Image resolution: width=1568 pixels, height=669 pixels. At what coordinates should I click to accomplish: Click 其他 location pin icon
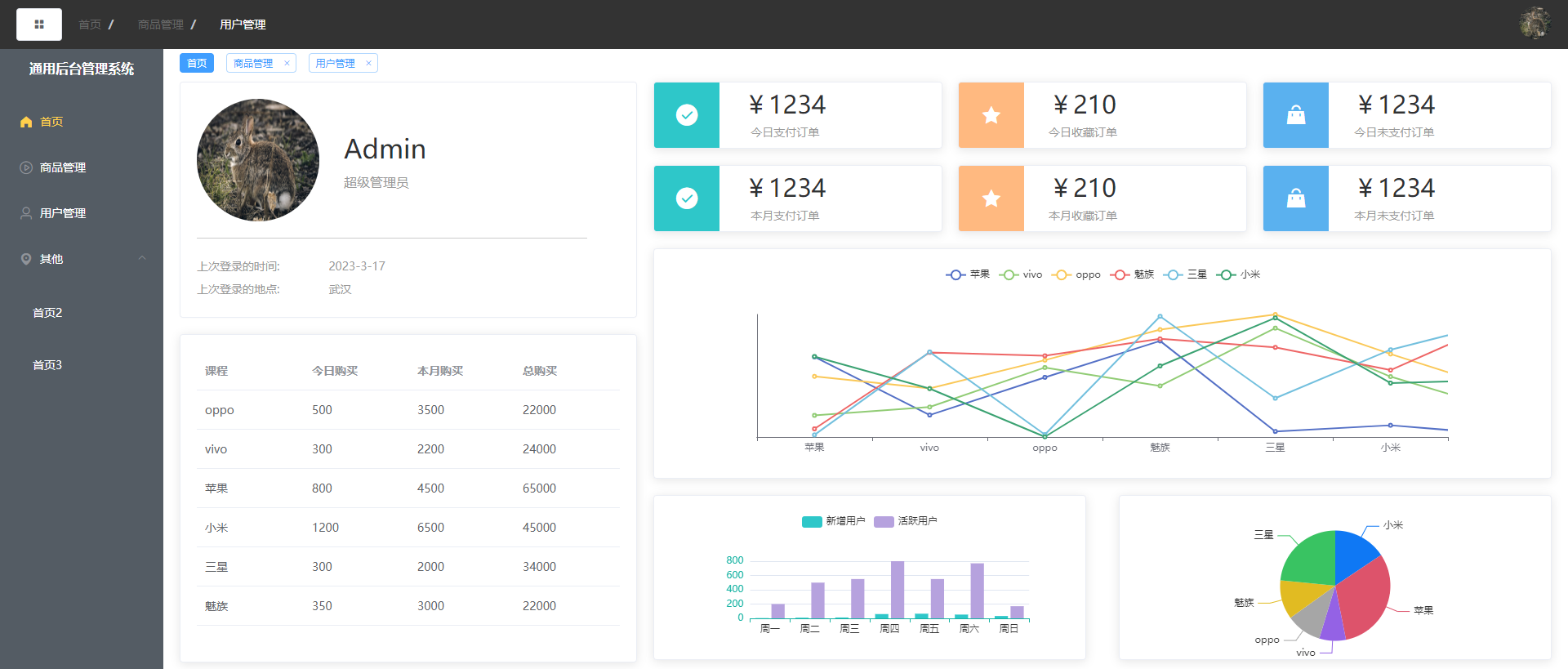(x=26, y=259)
